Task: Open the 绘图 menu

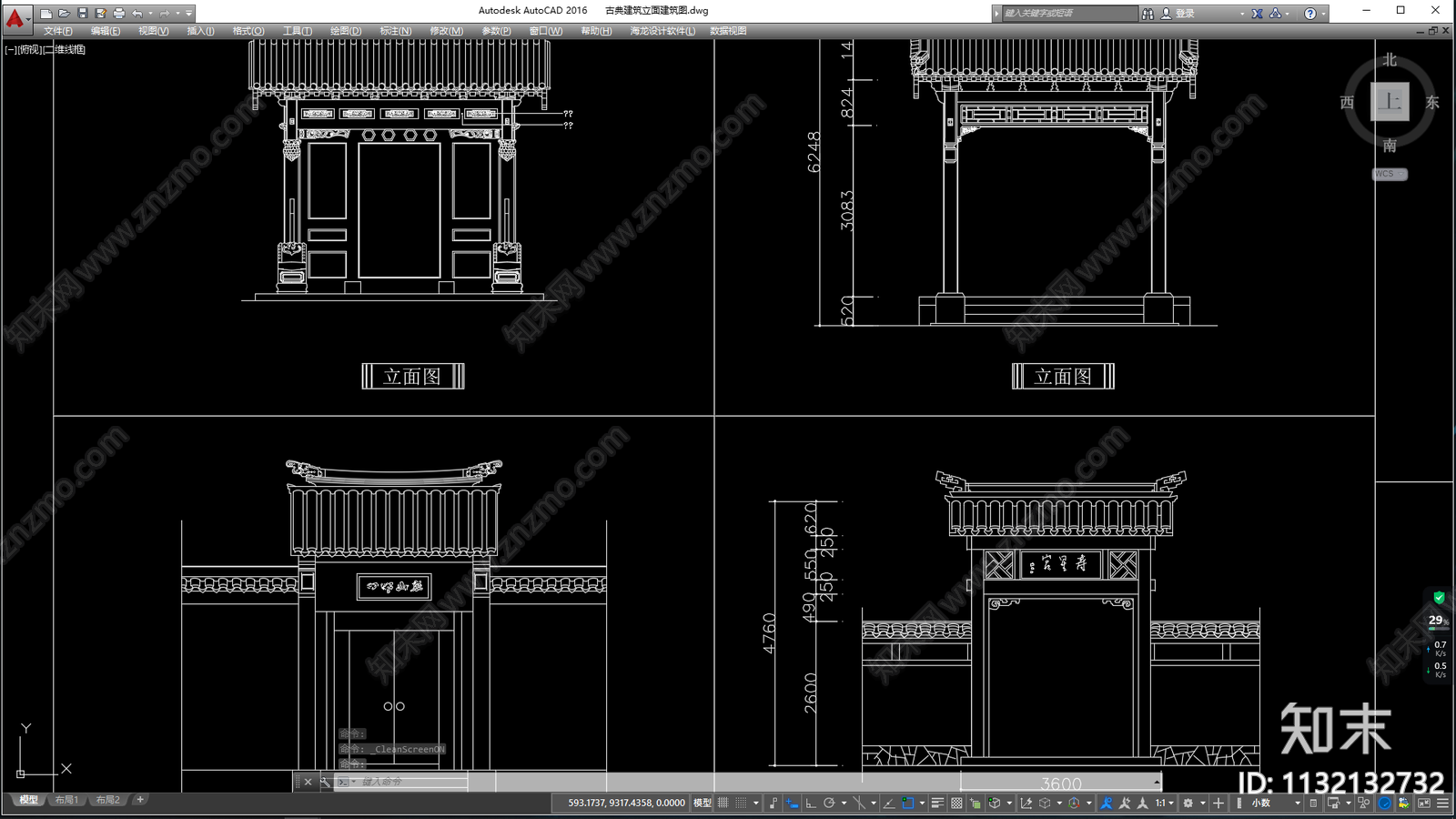Action: (345, 30)
